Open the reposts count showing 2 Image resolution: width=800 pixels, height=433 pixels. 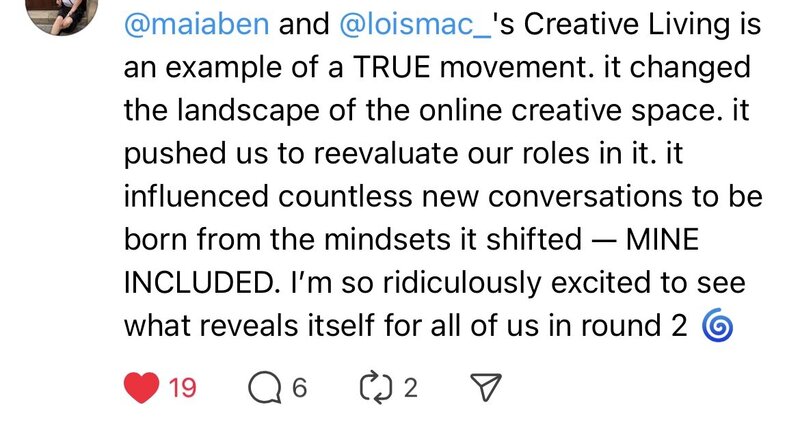pyautogui.click(x=409, y=388)
